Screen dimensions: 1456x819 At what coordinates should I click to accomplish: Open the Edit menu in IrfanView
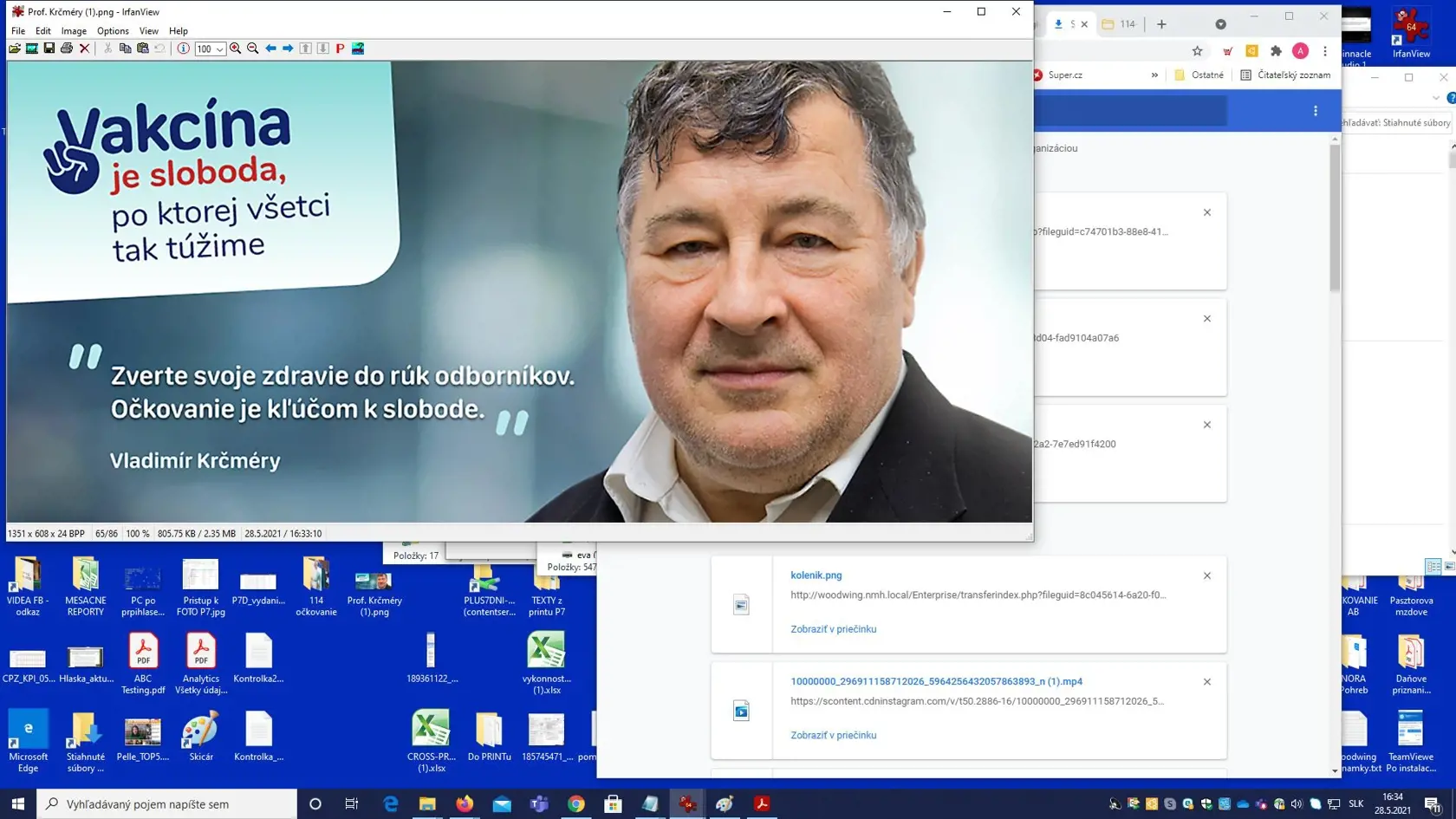click(x=43, y=31)
